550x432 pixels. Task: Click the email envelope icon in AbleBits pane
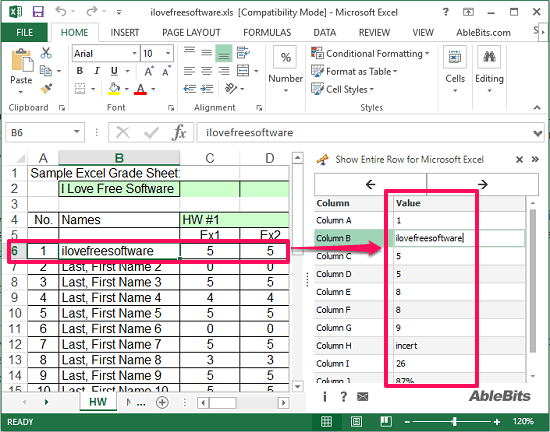363,397
